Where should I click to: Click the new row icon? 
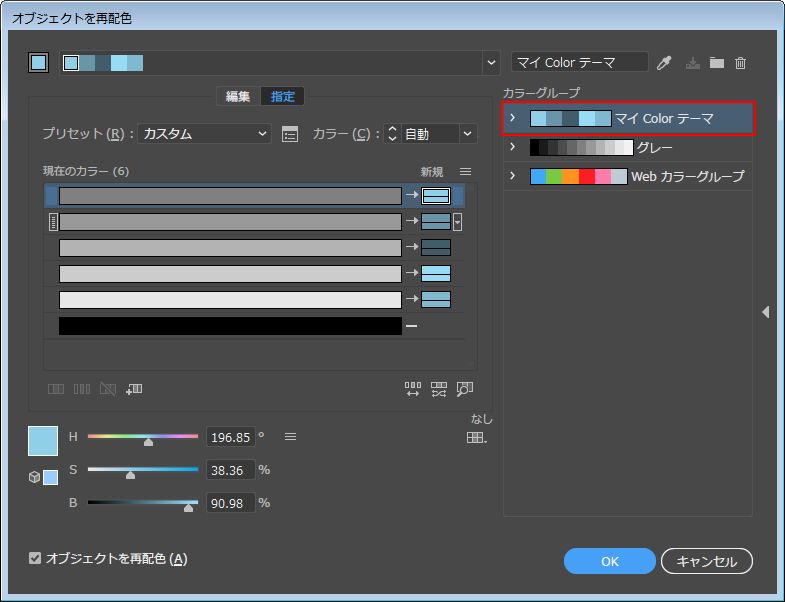click(134, 389)
